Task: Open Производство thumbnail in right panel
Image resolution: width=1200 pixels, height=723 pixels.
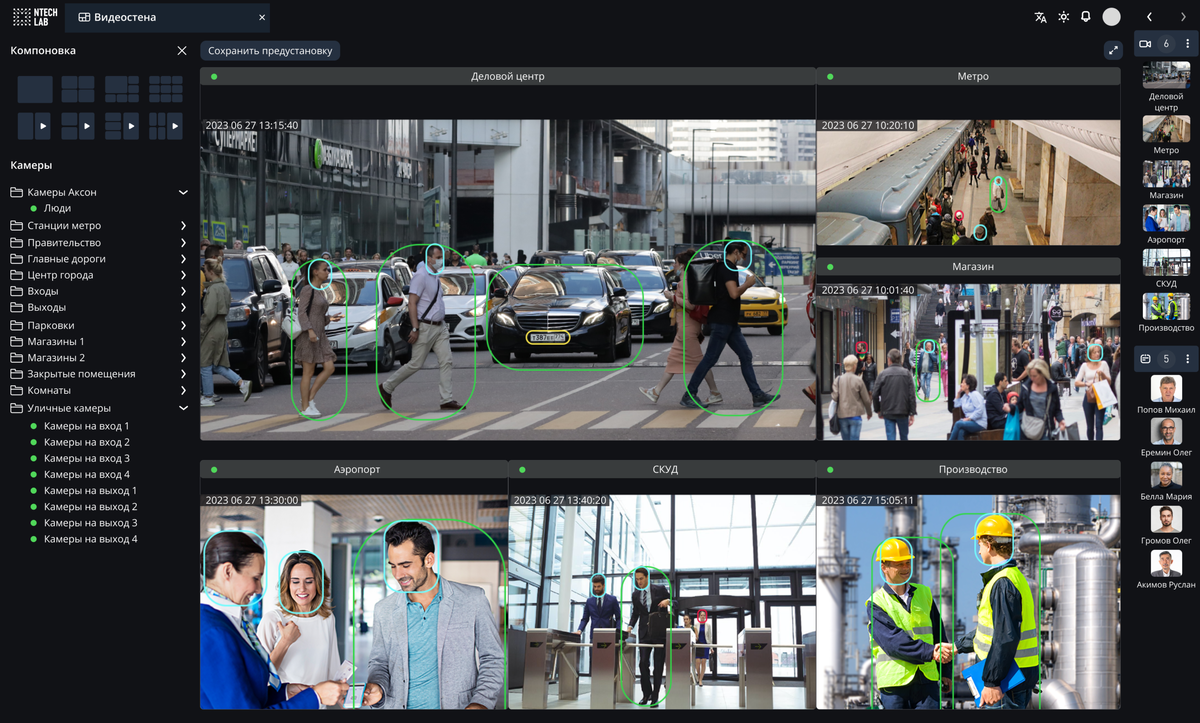Action: click(1166, 306)
